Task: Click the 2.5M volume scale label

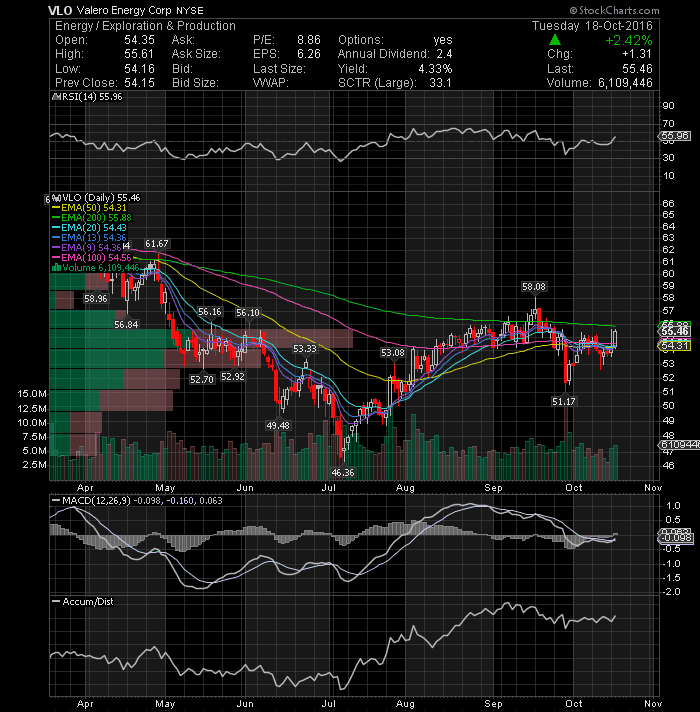Action: pos(35,465)
